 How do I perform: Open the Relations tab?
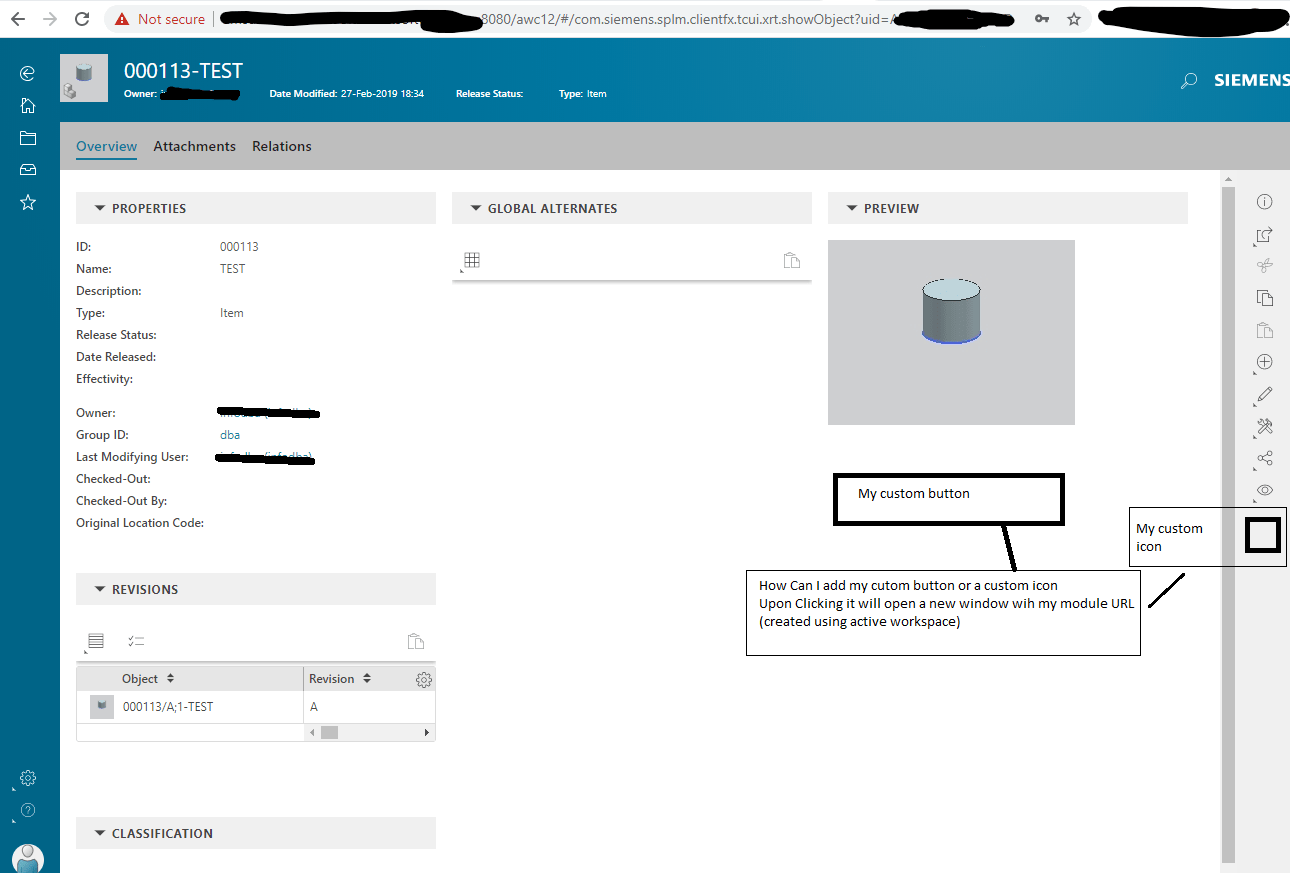(x=281, y=146)
